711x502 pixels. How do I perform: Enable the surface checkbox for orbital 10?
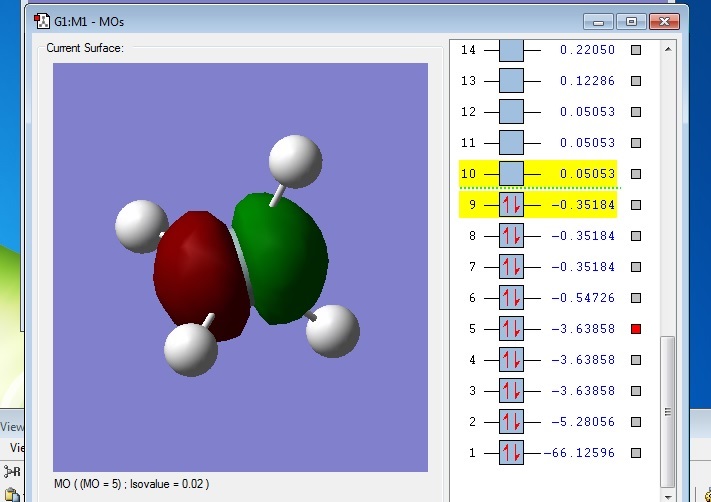click(635, 174)
